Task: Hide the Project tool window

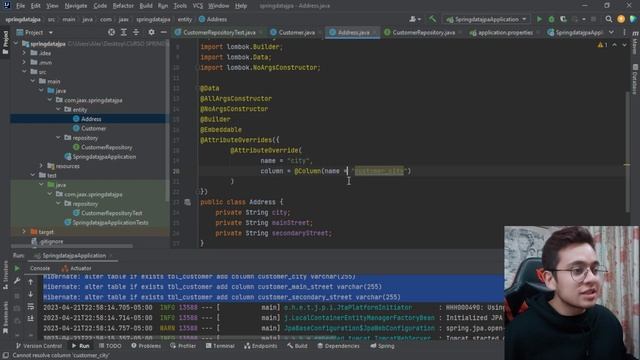Action: 163,32
